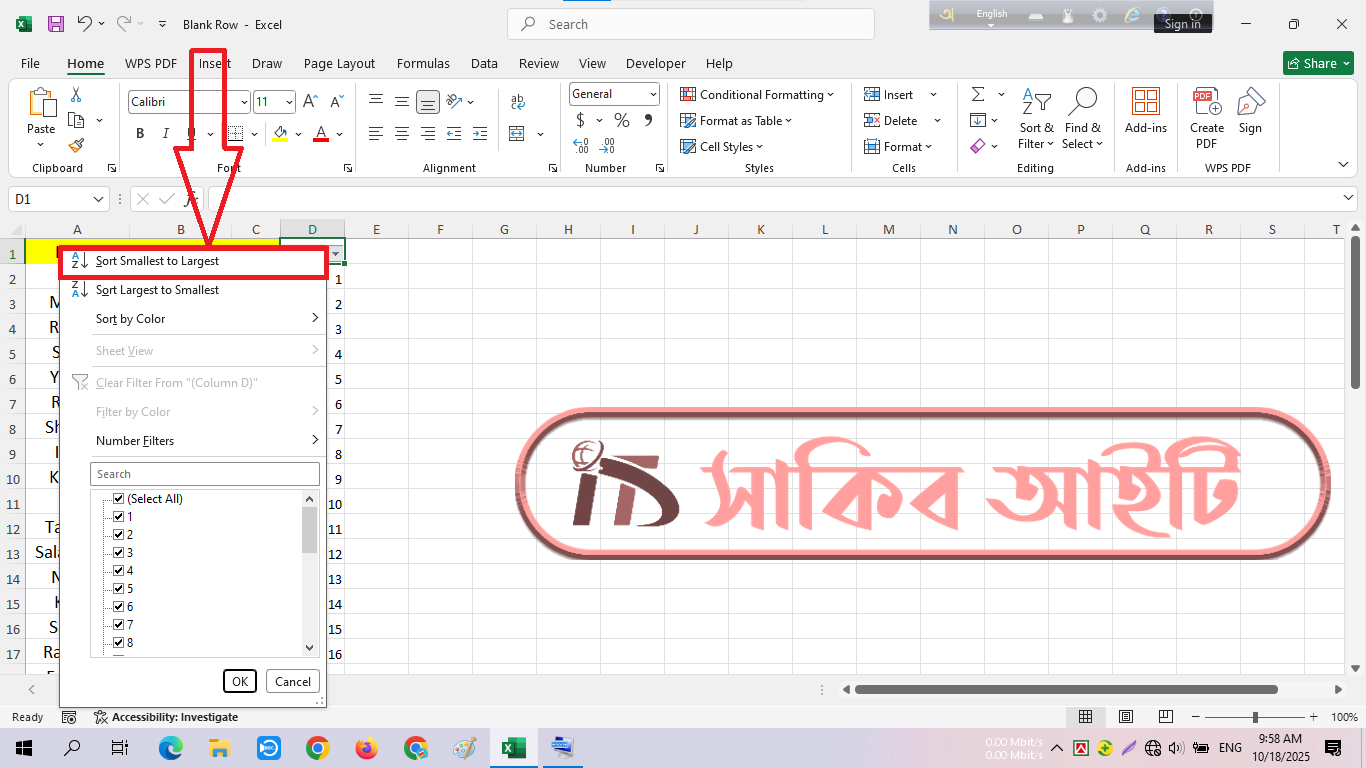1366x768 pixels.
Task: Toggle the checkbox for value 6
Action: pos(119,607)
